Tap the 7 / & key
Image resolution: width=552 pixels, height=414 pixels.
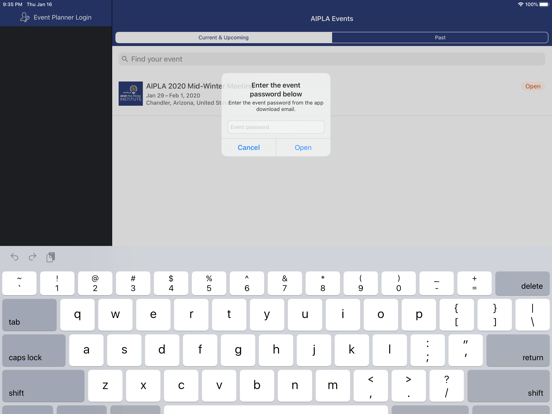coord(285,283)
